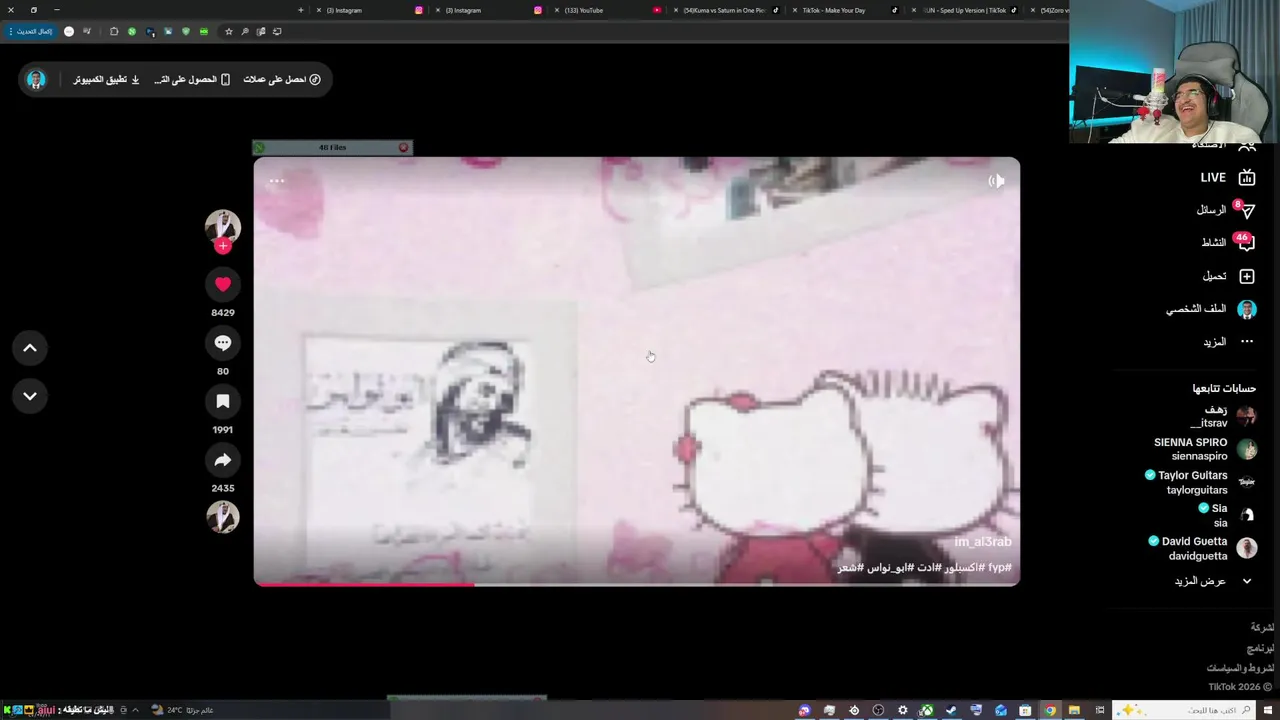Viewport: 1280px width, 720px height.
Task: Open the account avatar in the top pill bar
Action: pos(36,79)
